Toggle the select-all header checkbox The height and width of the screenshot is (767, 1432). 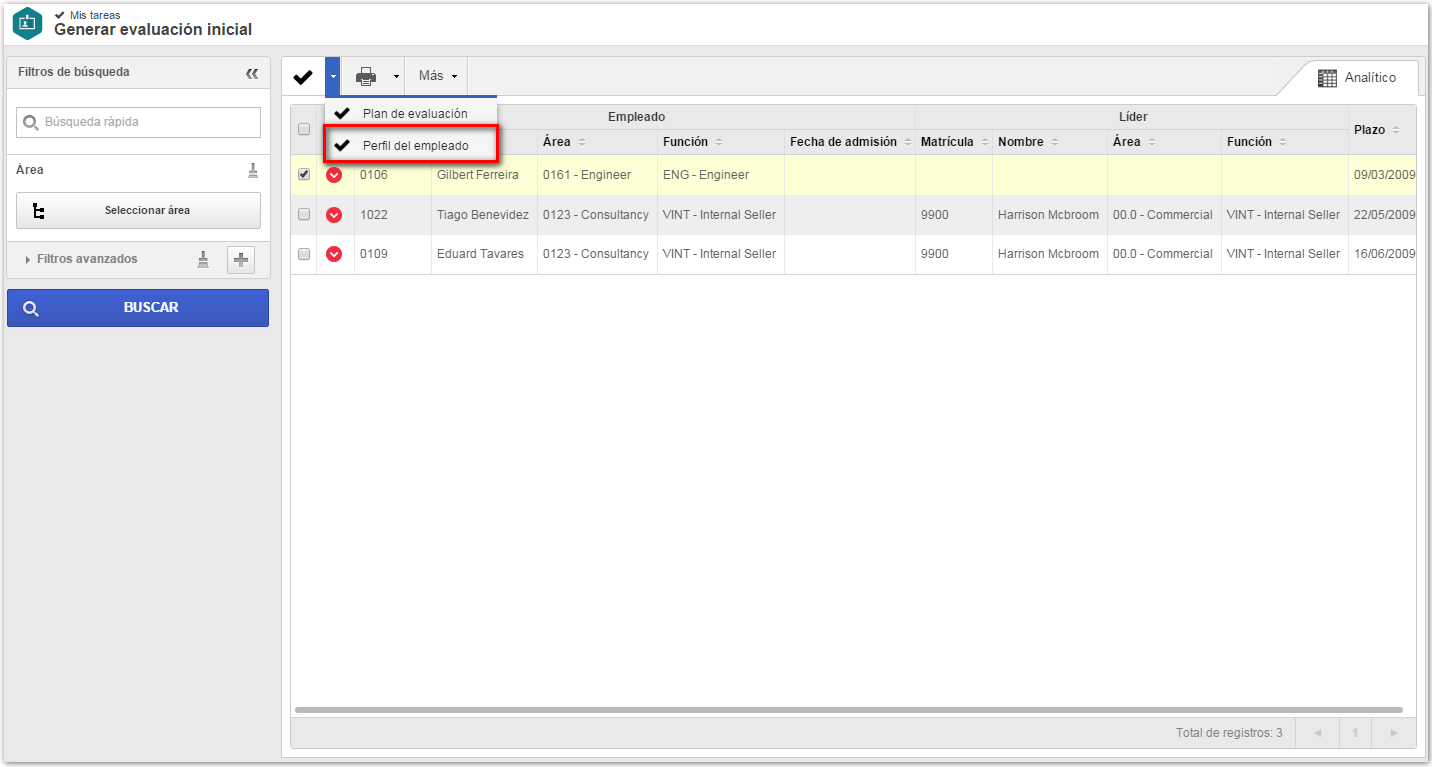tap(304, 129)
